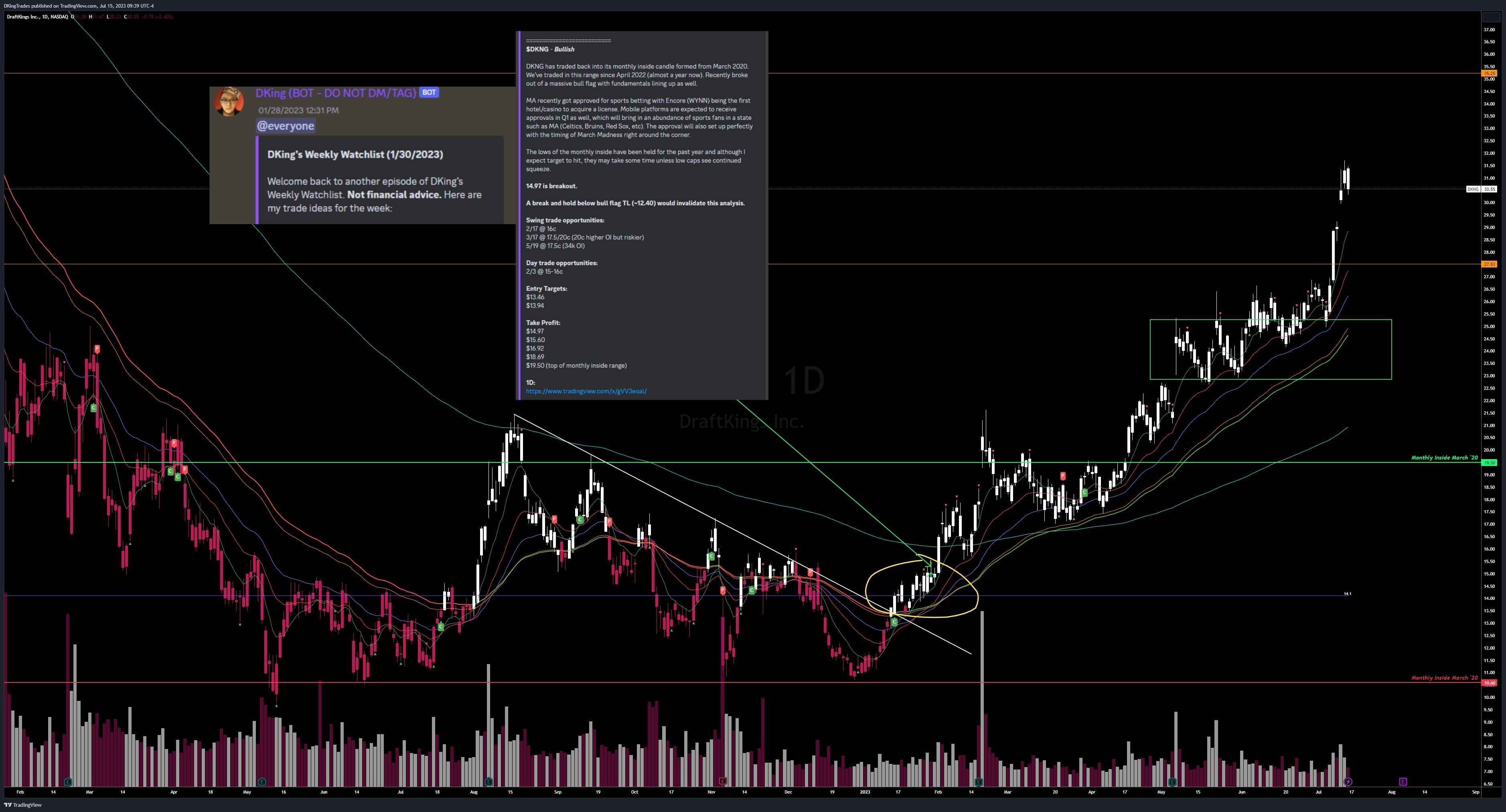Click the 6.50 value on the price axis
The height and width of the screenshot is (812, 1506).
pos(1489,784)
